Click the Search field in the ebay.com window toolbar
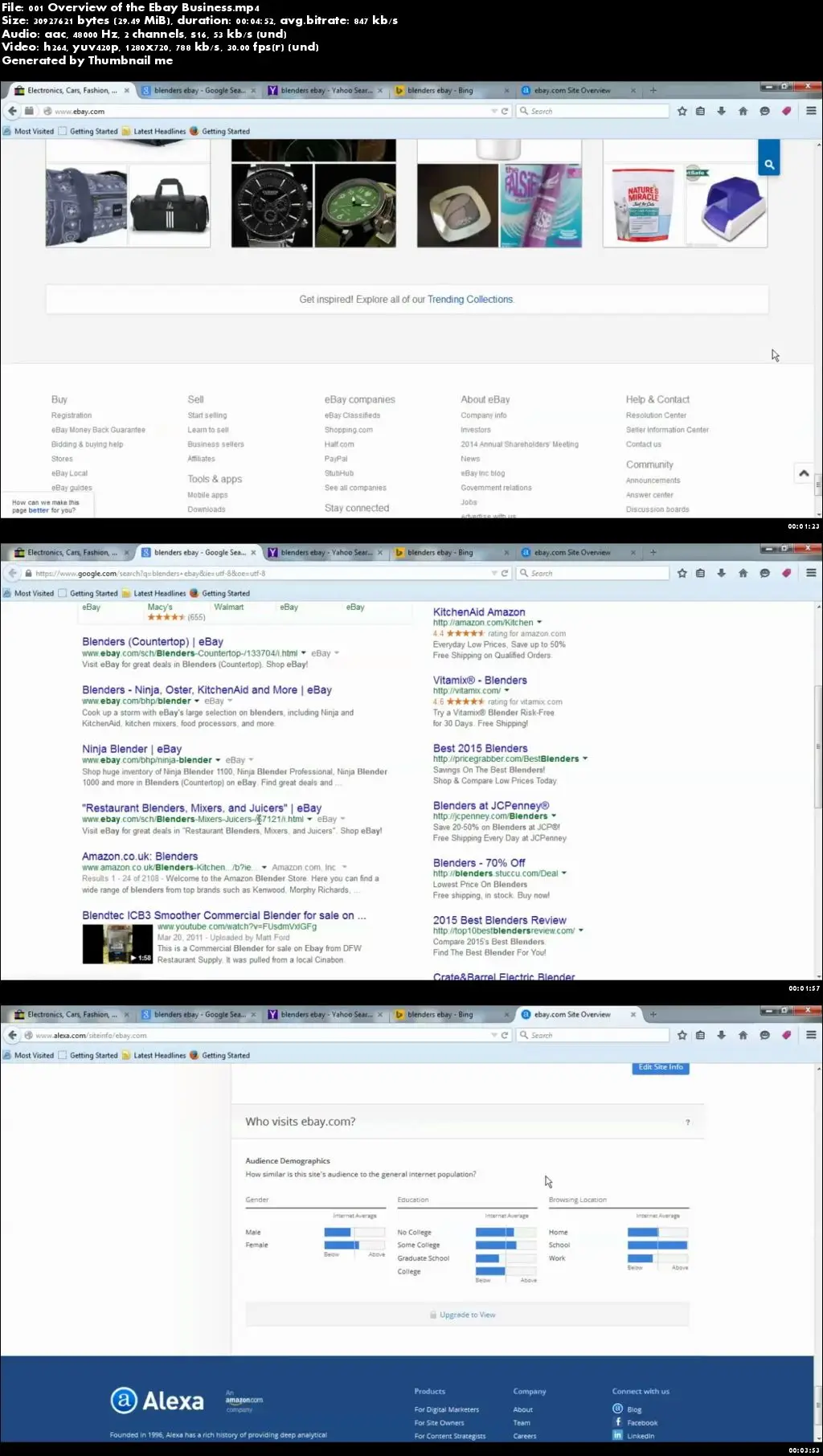Screen dimensions: 823x1456 coord(592,111)
